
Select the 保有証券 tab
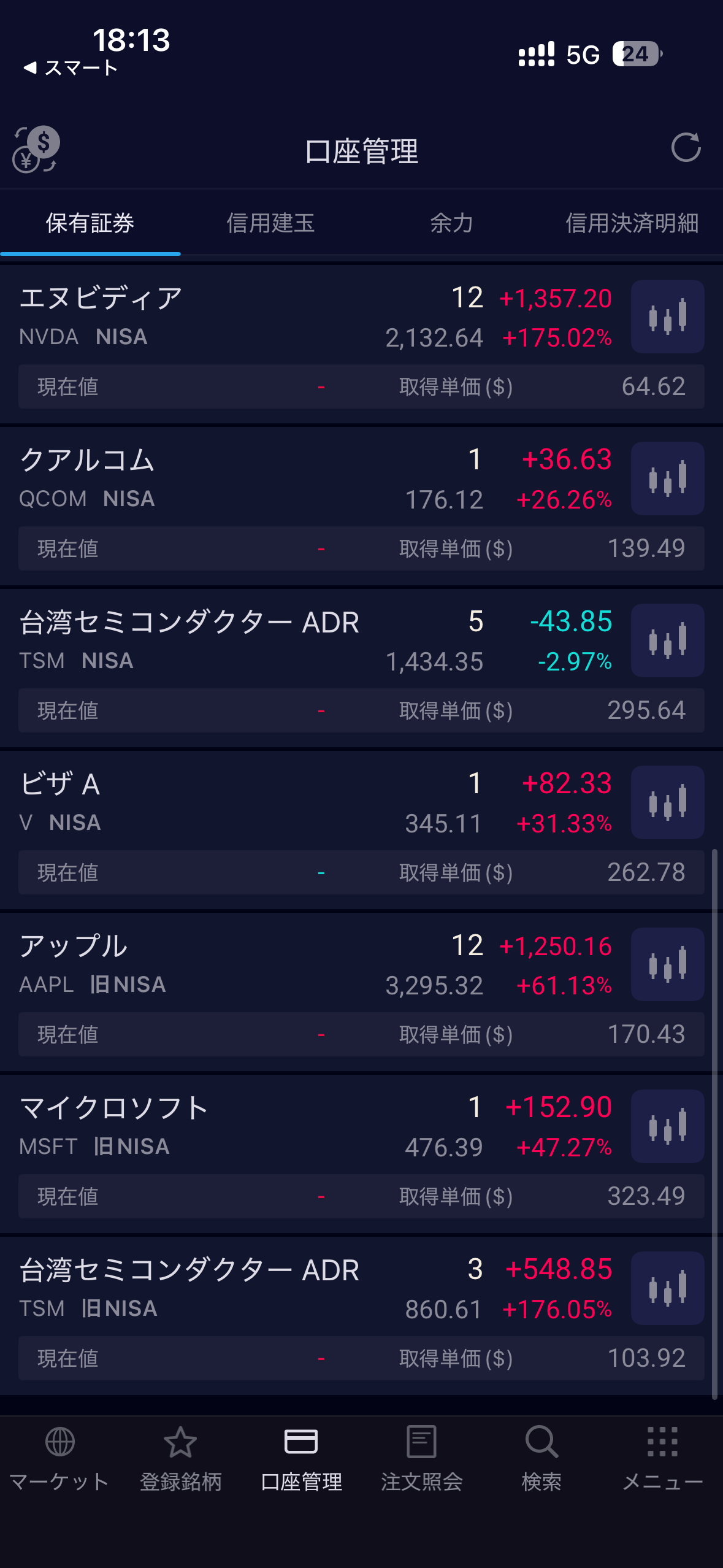[90, 223]
